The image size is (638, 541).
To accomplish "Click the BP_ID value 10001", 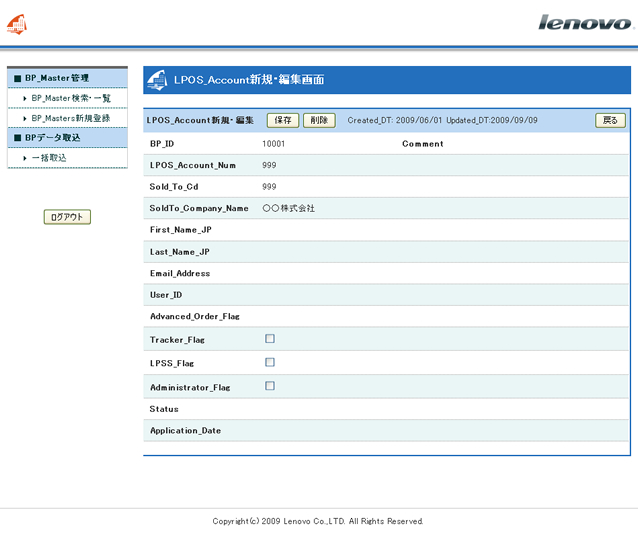I will pos(273,144).
